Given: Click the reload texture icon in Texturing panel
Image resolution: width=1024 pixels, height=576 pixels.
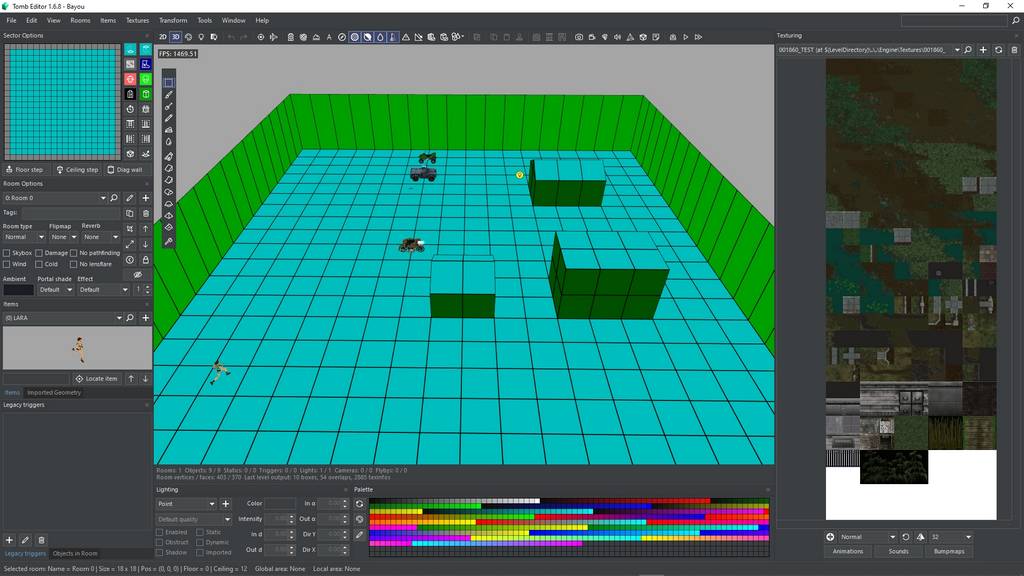Looking at the screenshot, I should click(998, 50).
